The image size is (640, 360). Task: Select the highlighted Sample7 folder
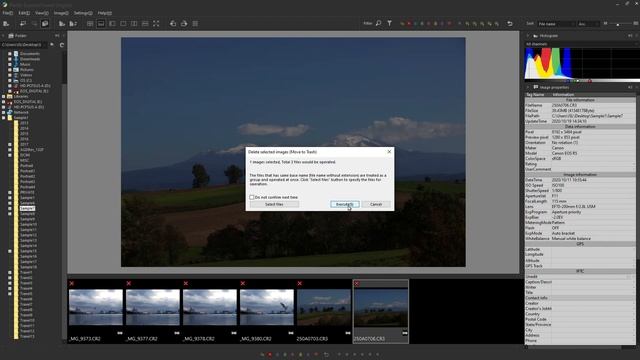pos(27,208)
